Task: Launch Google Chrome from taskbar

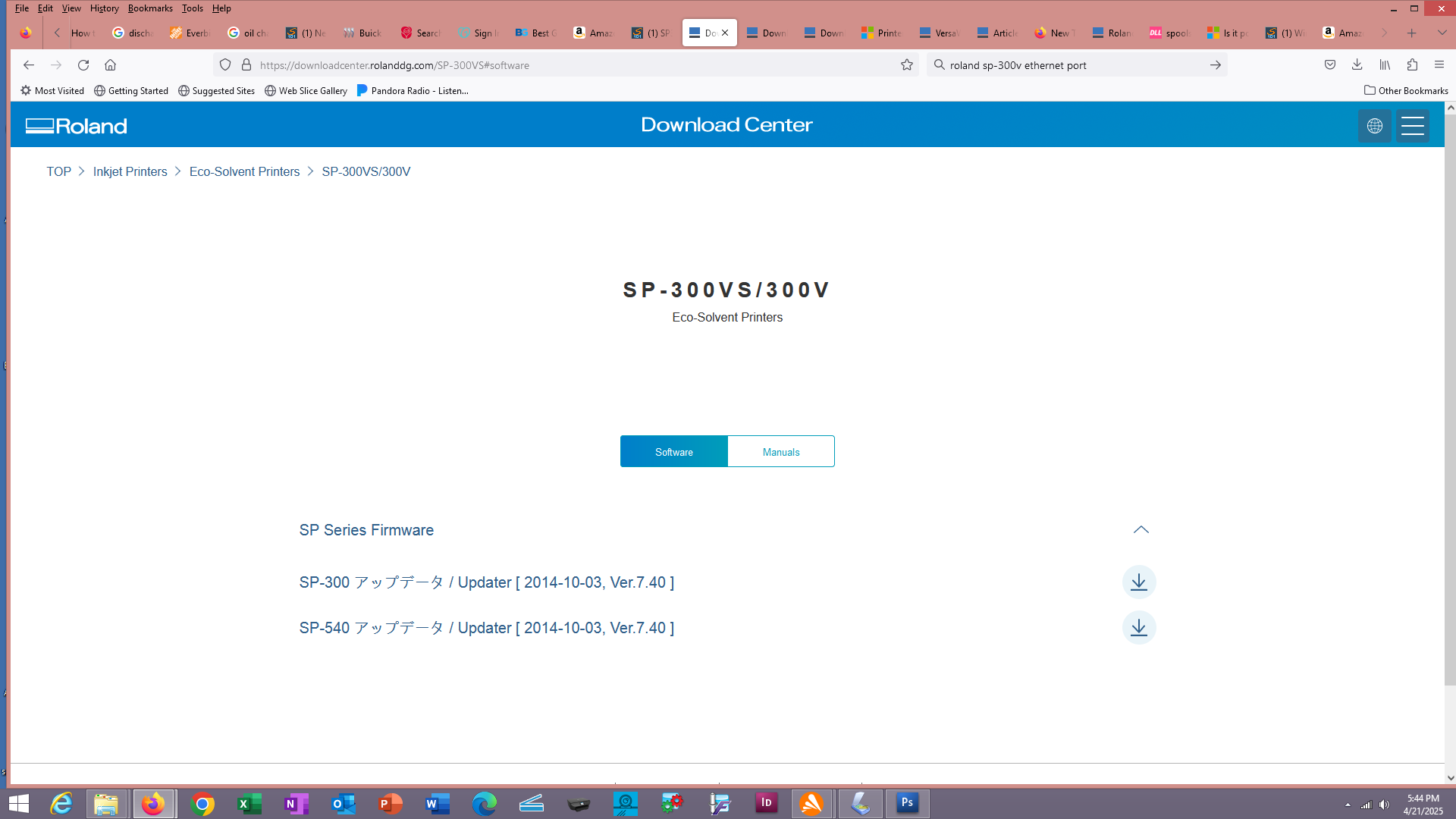Action: (x=202, y=804)
